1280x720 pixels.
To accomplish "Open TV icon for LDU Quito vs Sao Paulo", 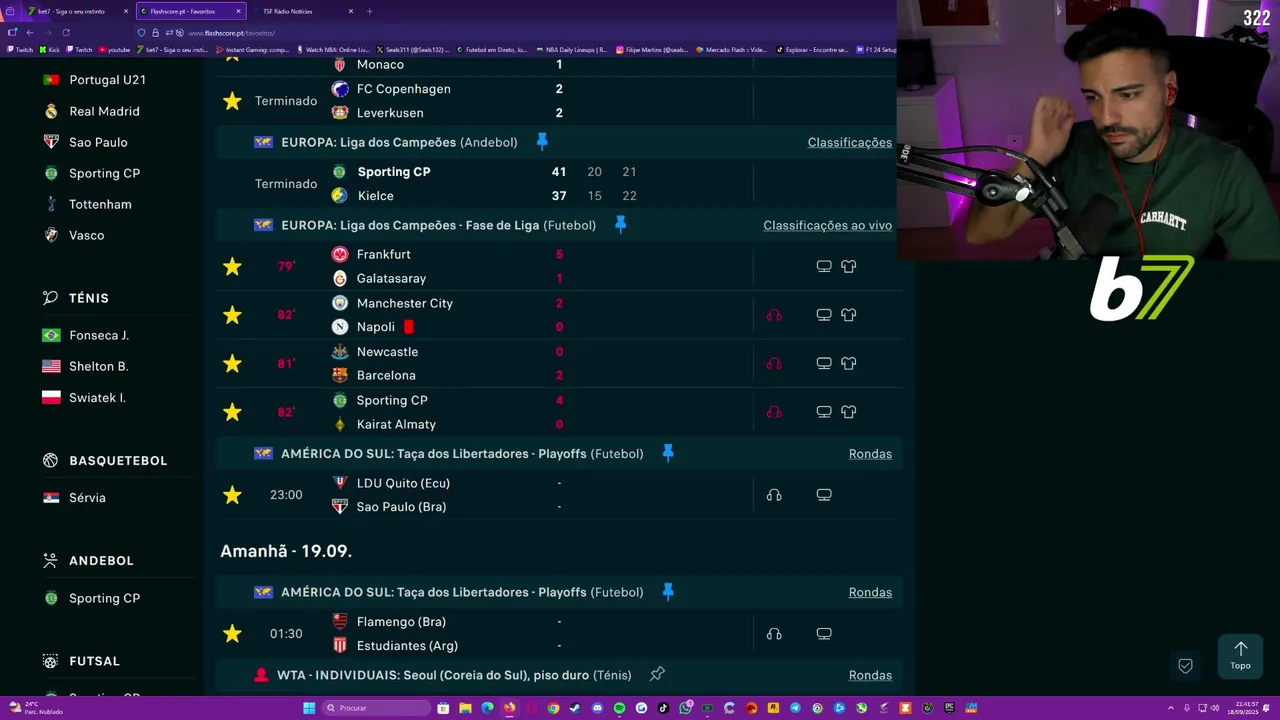I will pyautogui.click(x=824, y=495).
